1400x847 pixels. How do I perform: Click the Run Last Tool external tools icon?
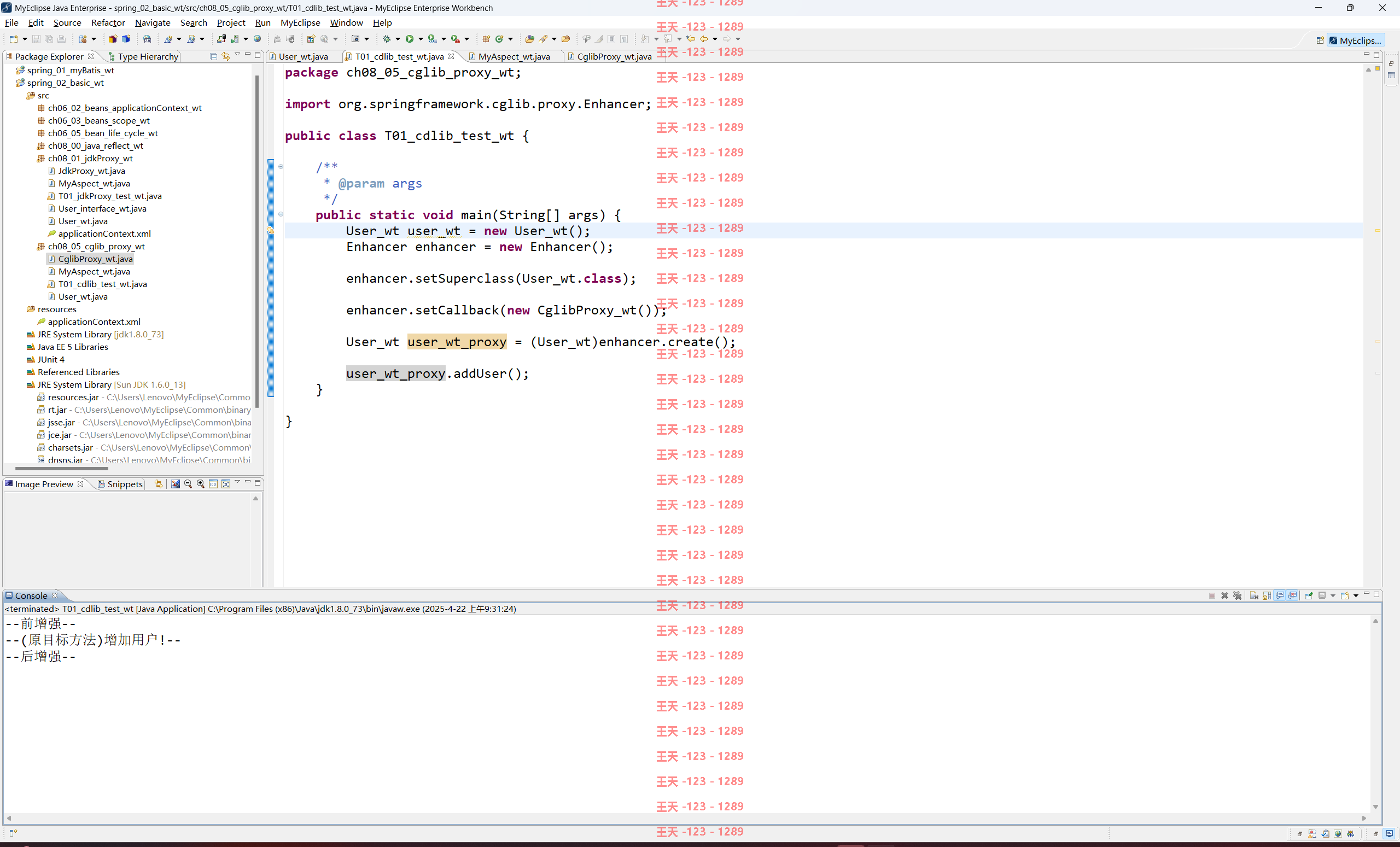(456, 39)
